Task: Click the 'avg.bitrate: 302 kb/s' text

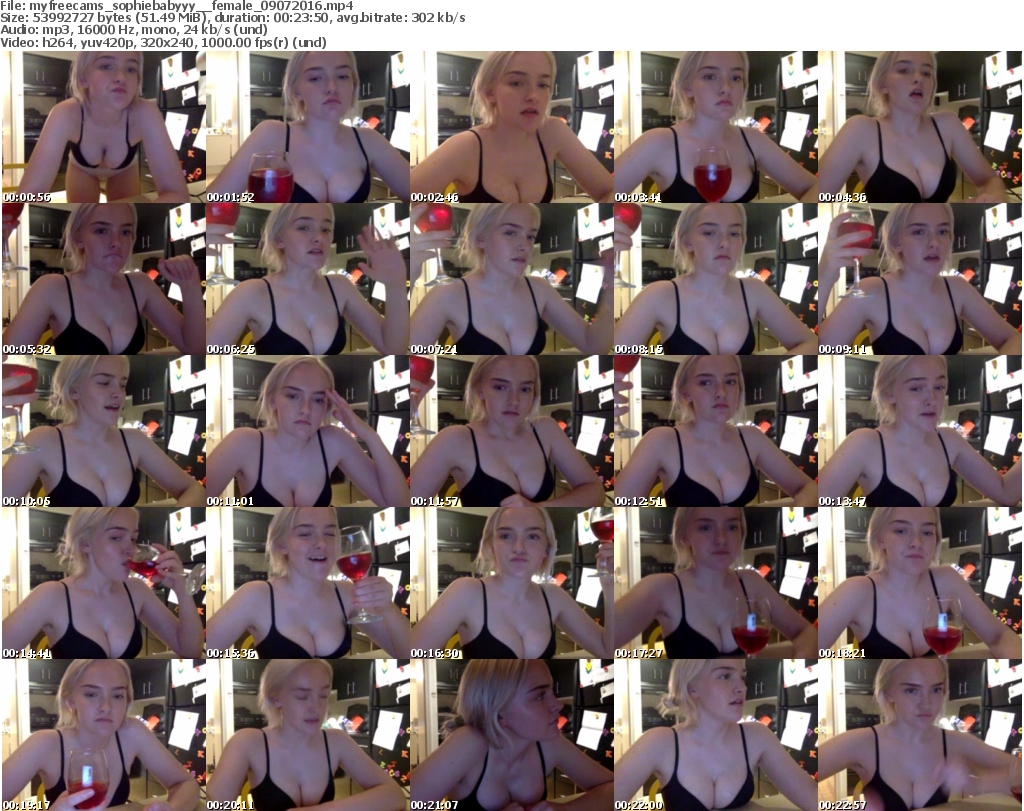Action: (x=401, y=18)
